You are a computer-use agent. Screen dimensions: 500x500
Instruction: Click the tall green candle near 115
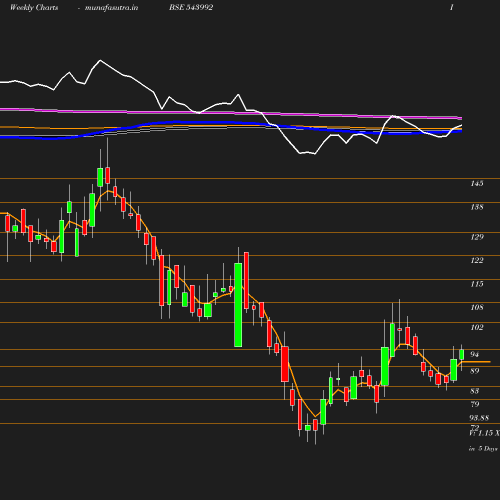[238, 305]
